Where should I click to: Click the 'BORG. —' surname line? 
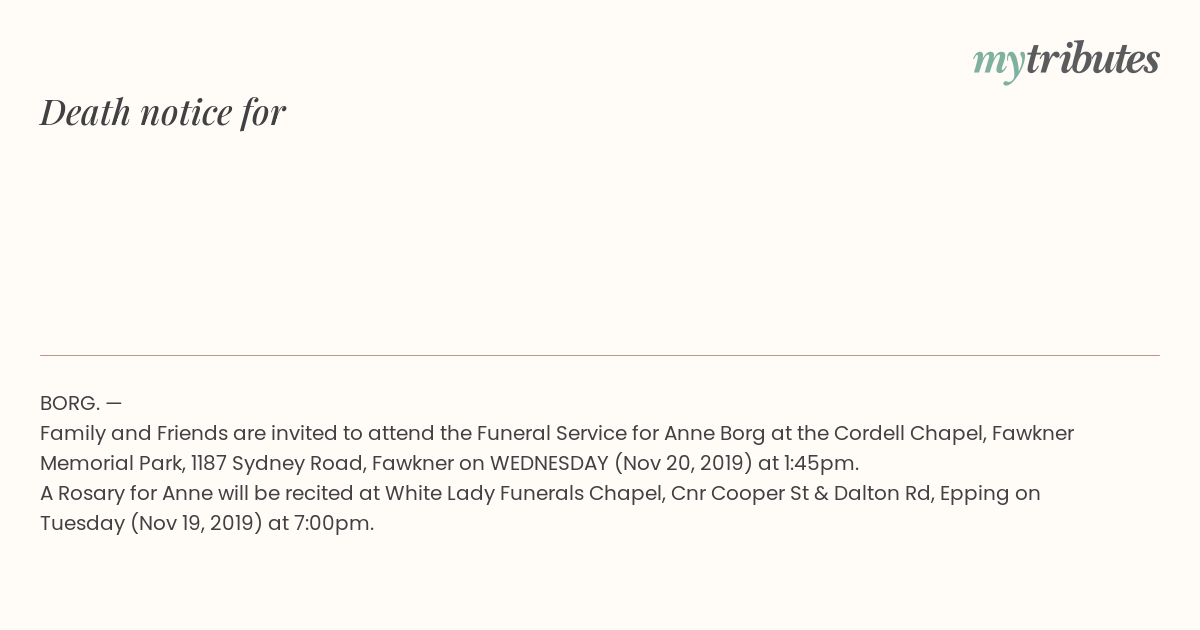point(81,403)
